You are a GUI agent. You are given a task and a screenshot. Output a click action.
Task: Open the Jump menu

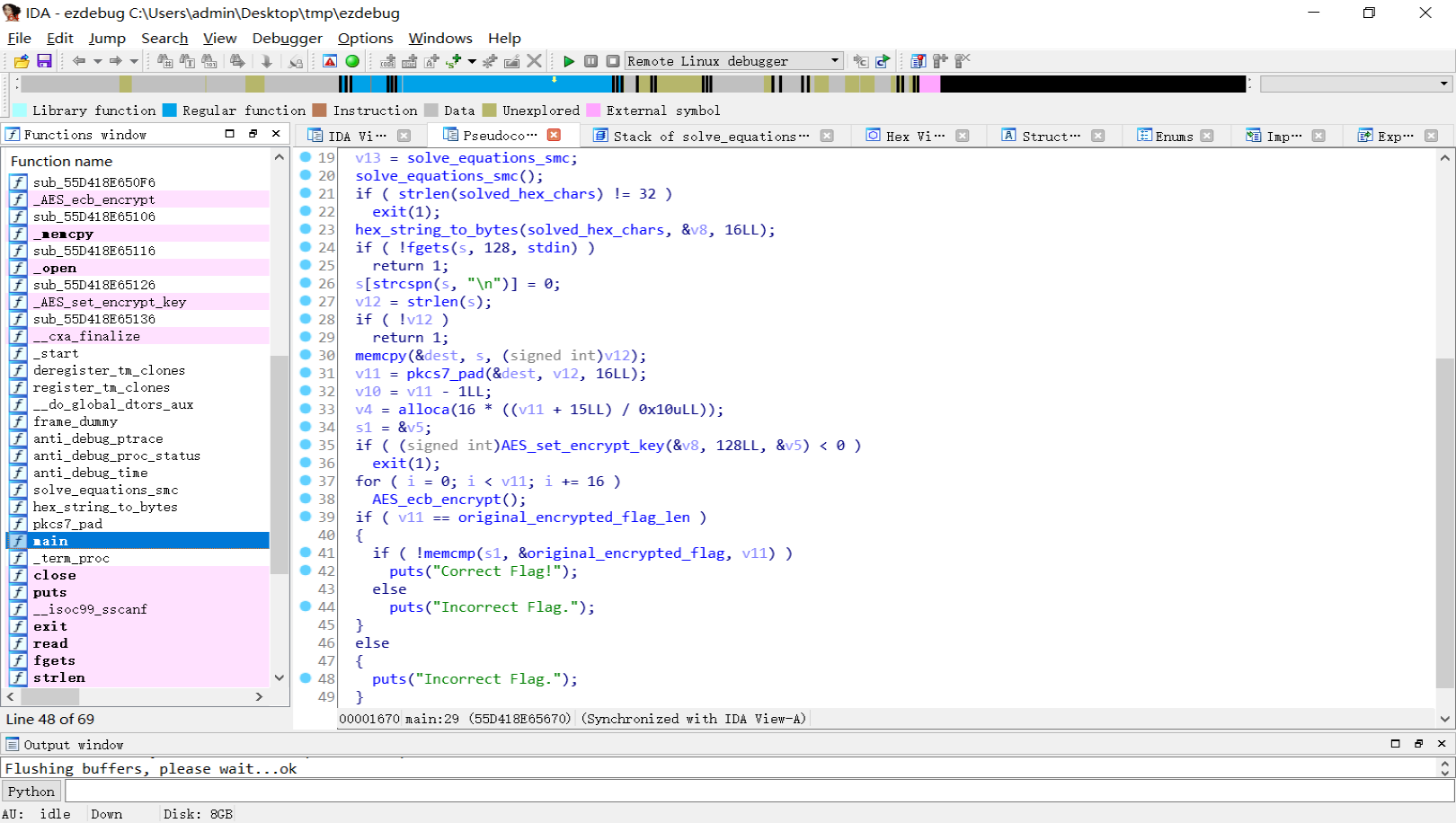[107, 38]
